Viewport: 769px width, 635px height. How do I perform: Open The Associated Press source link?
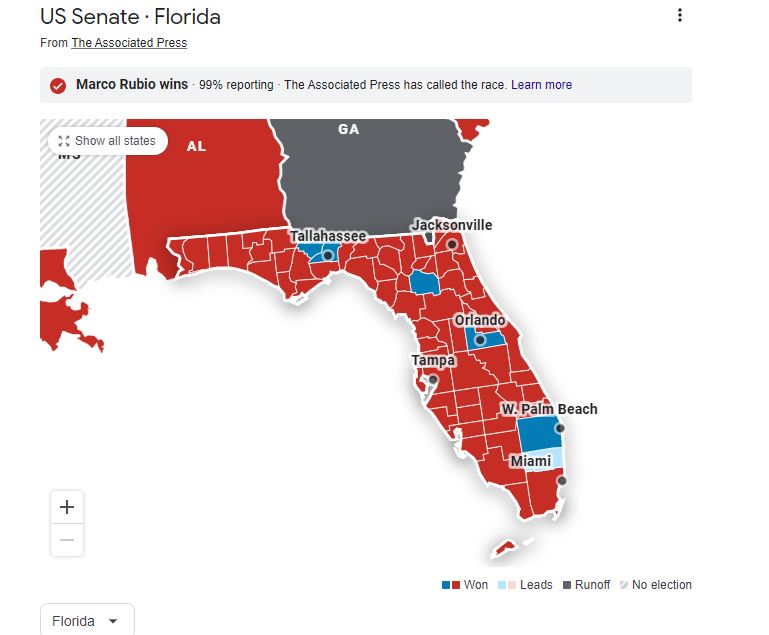pyautogui.click(x=129, y=43)
